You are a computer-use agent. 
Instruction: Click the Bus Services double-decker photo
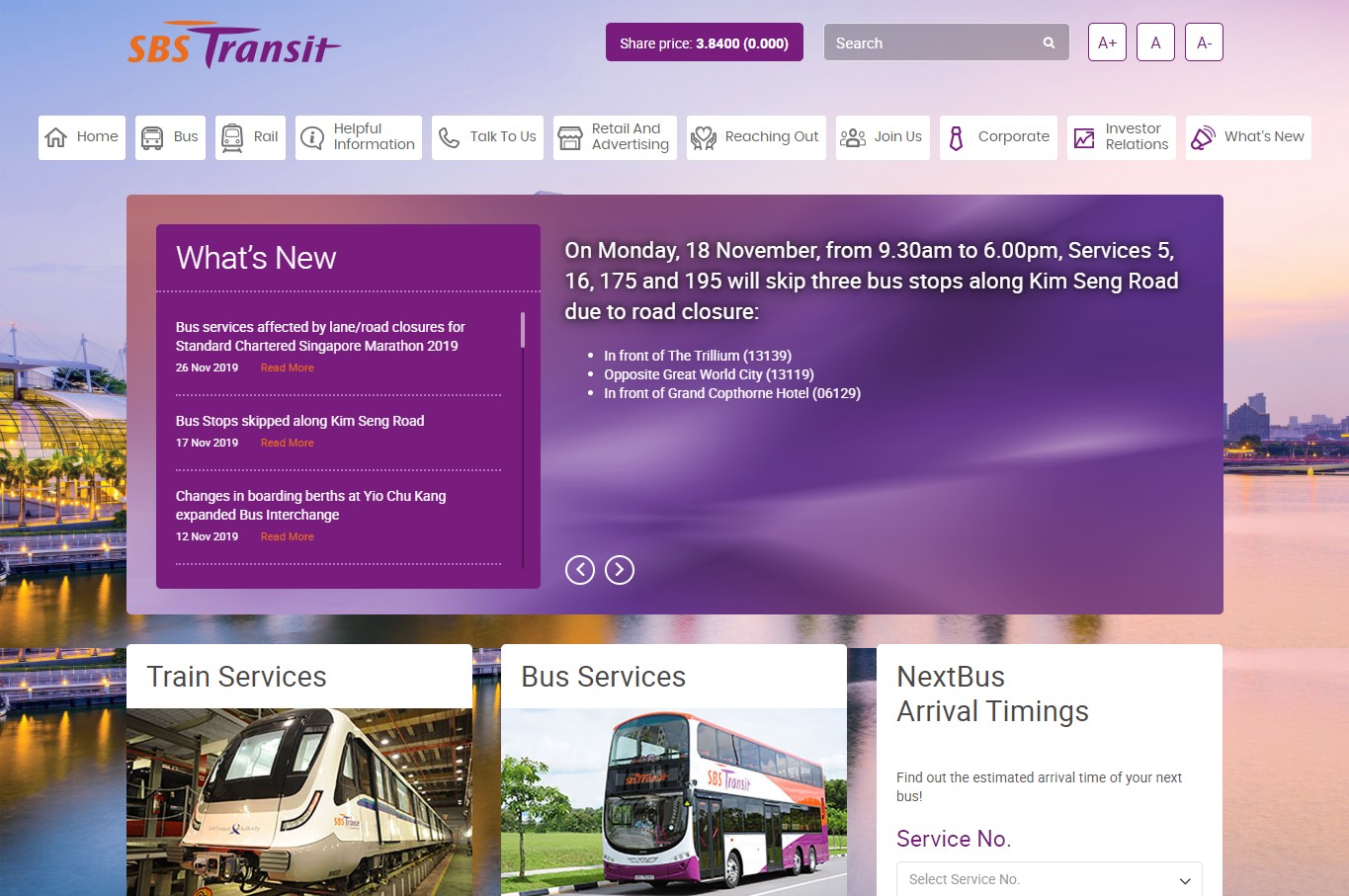tap(674, 802)
